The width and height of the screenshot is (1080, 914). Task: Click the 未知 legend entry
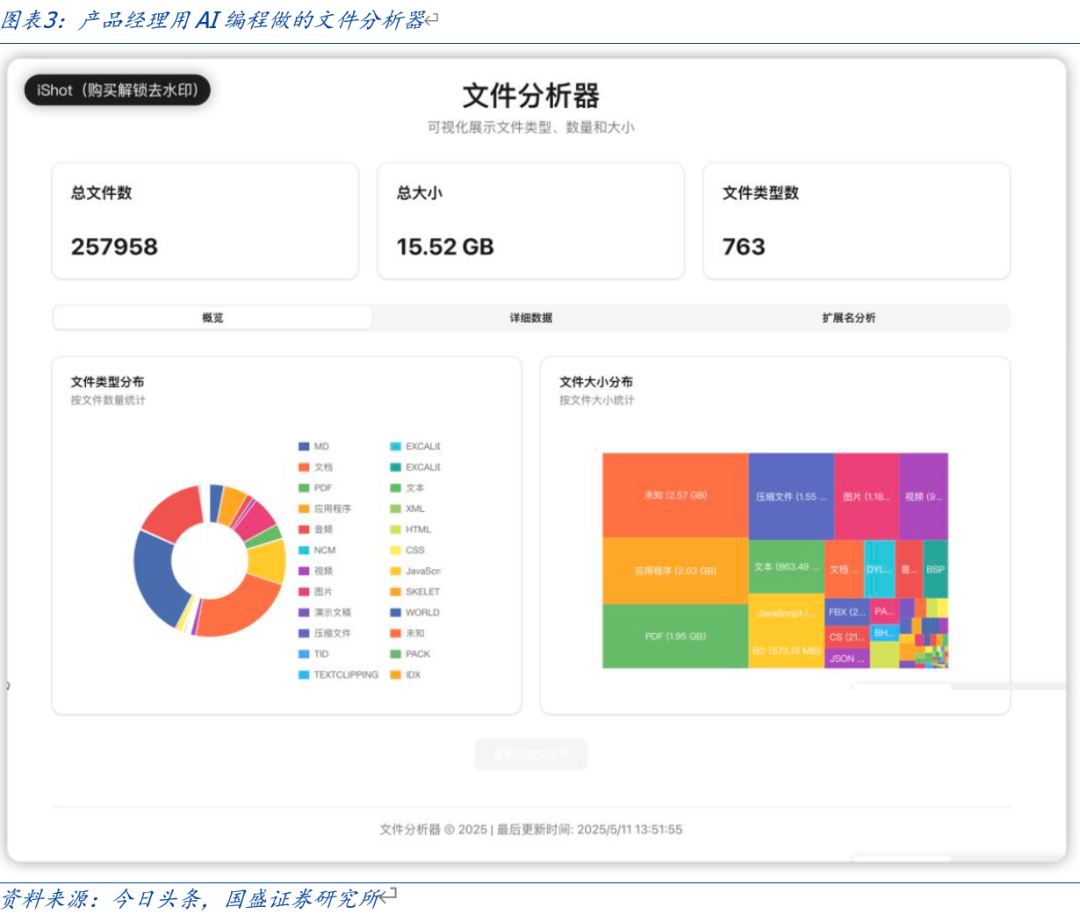[407, 632]
